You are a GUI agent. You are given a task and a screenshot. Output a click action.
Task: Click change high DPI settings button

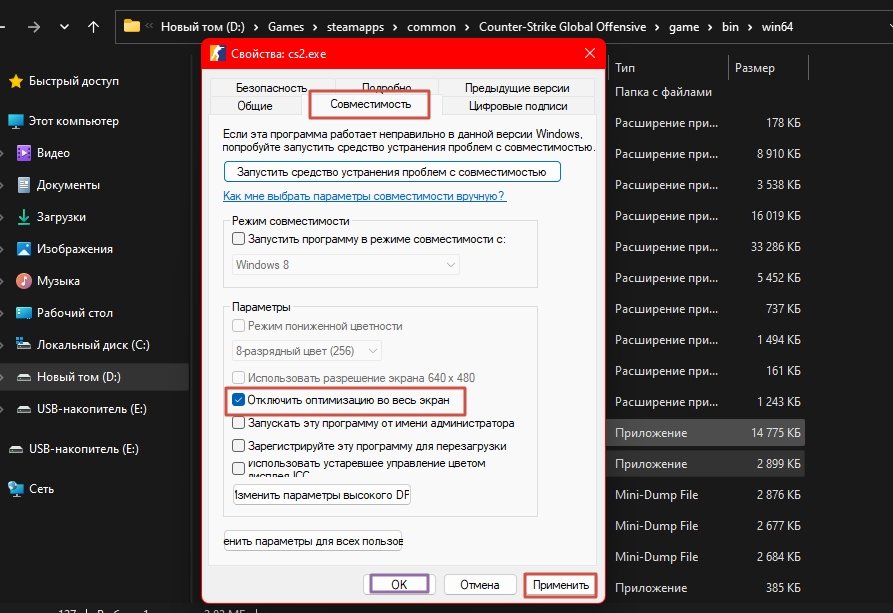coord(322,495)
